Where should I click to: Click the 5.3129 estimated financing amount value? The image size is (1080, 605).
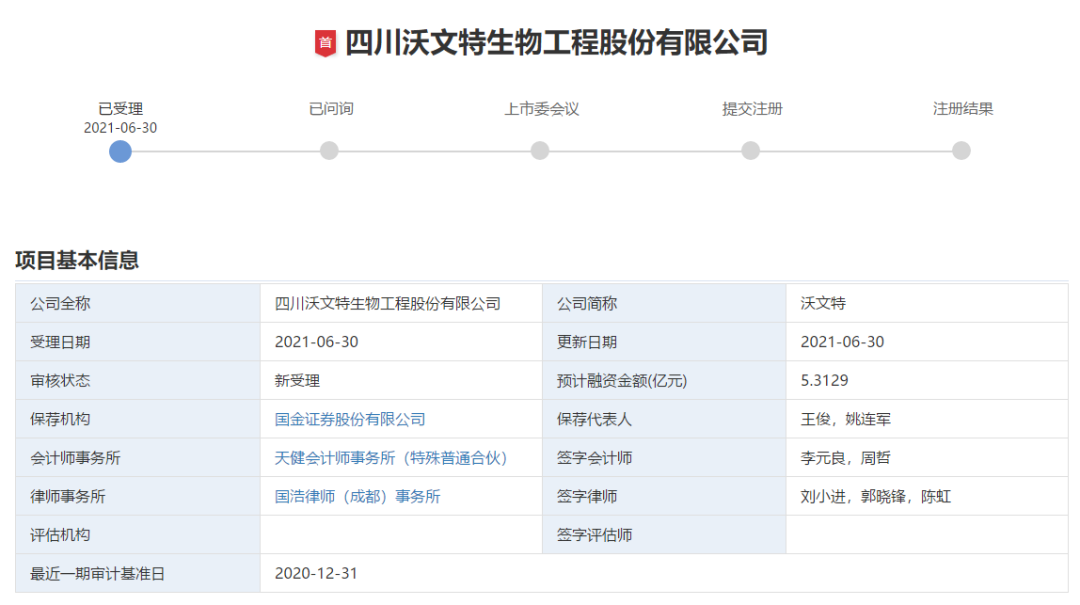[x=824, y=381]
